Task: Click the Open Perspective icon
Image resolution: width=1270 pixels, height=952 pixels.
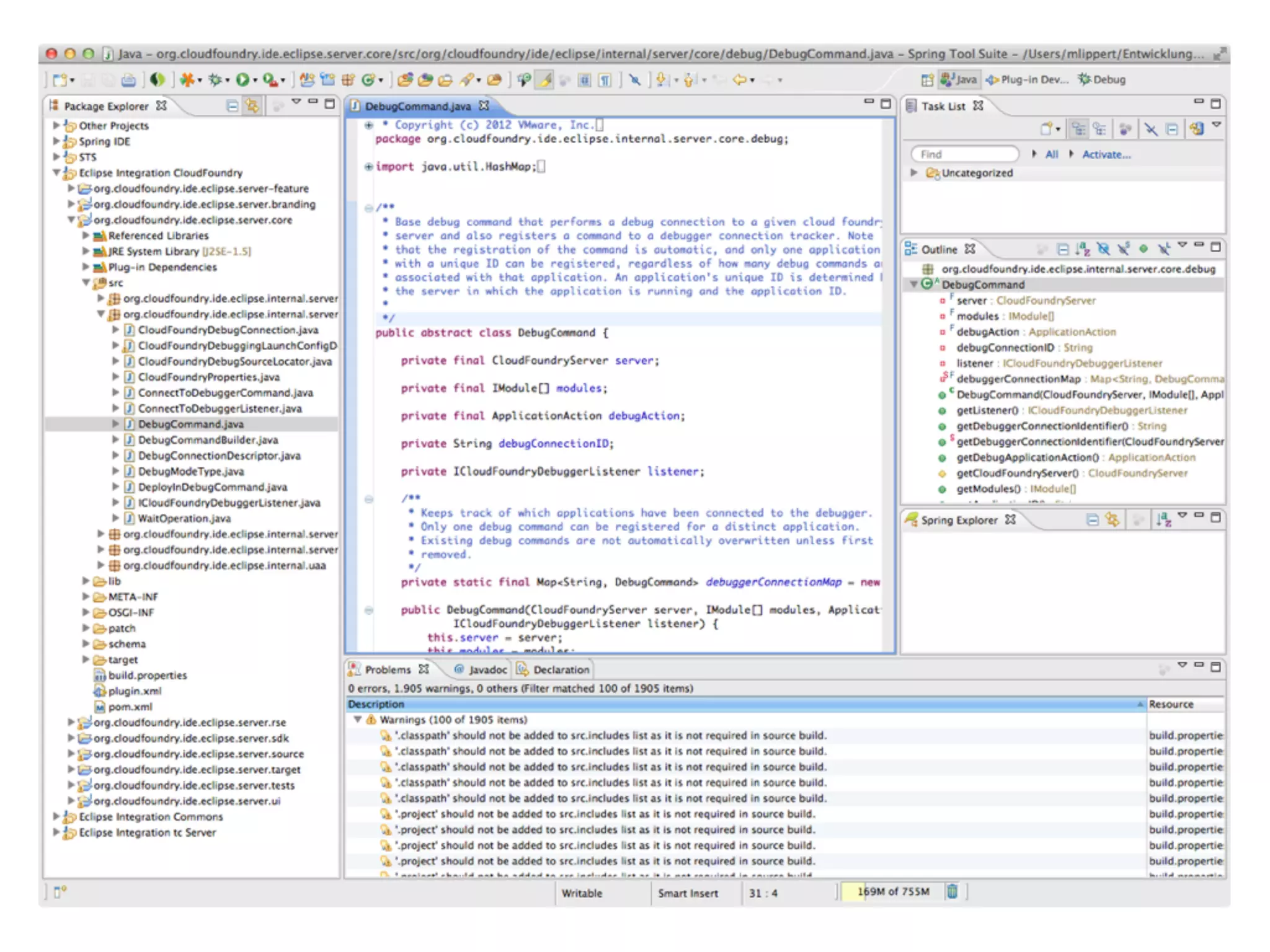Action: pos(927,80)
